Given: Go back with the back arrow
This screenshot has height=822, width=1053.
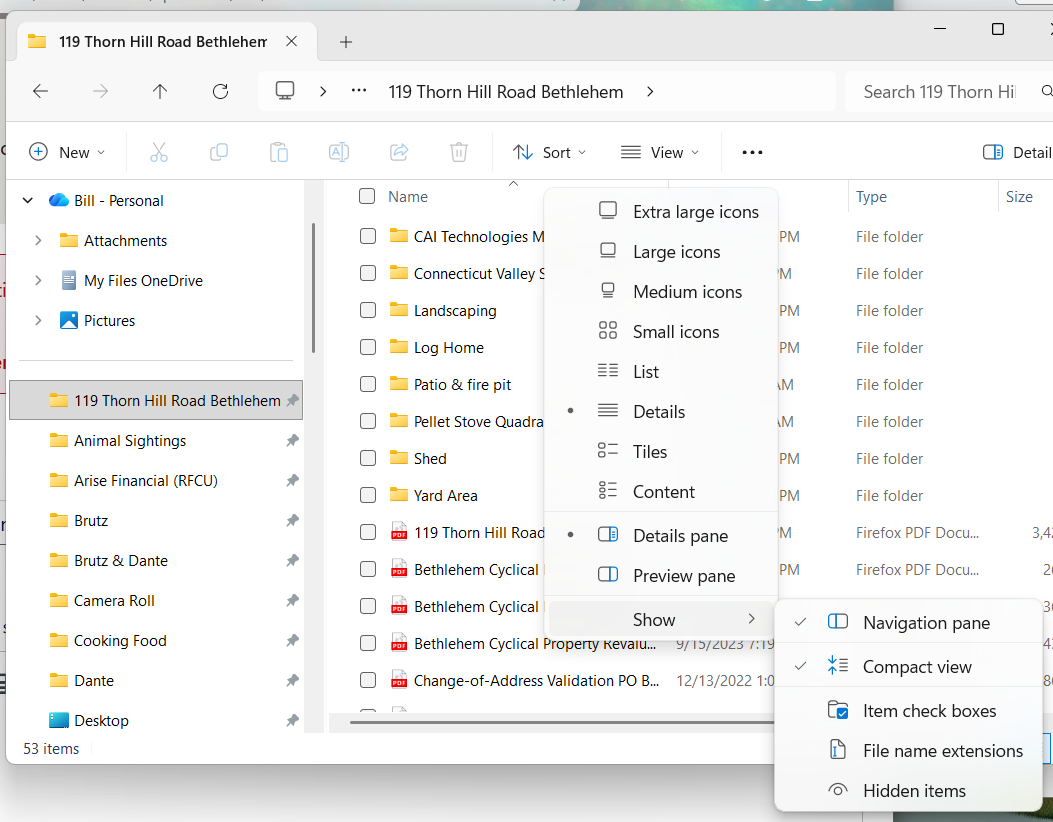Looking at the screenshot, I should [x=40, y=91].
